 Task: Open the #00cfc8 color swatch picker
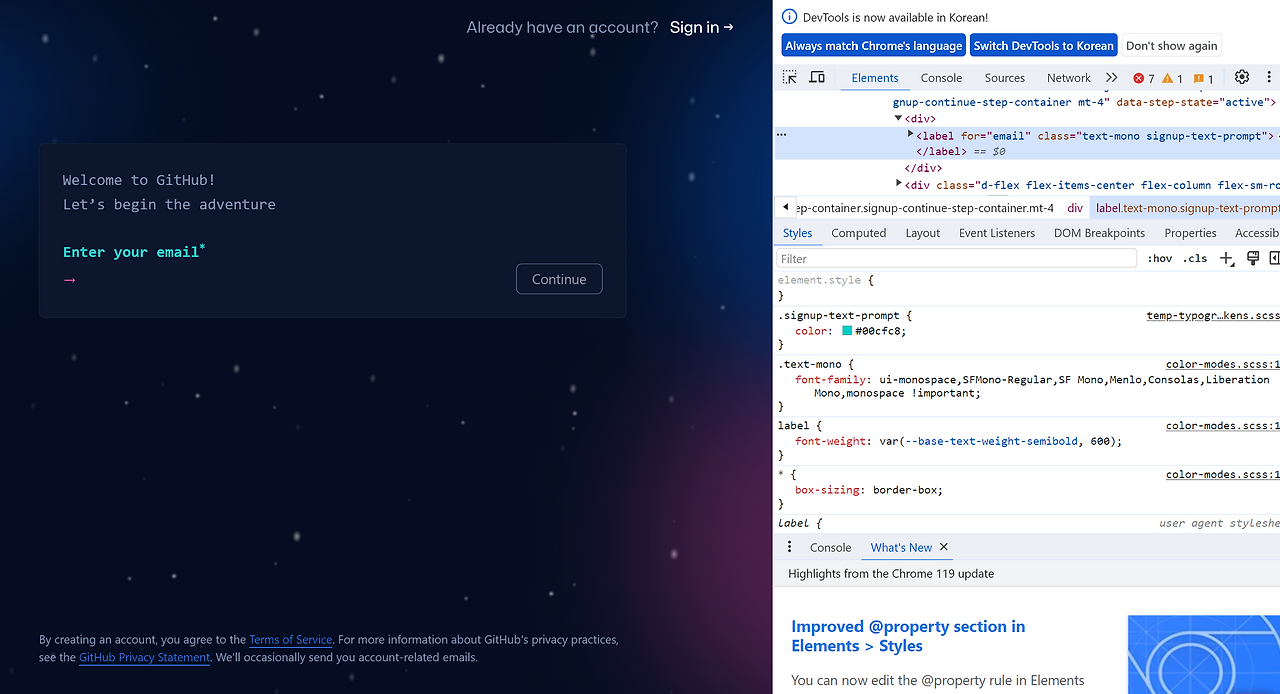847,331
